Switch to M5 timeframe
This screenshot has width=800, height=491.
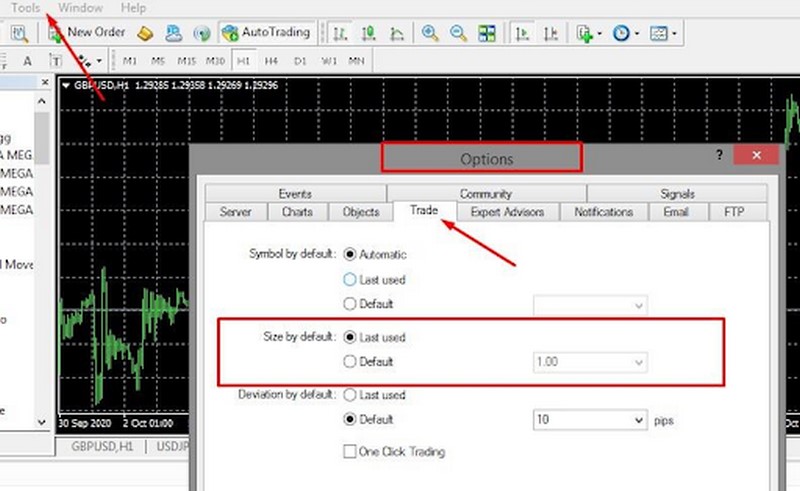click(158, 61)
